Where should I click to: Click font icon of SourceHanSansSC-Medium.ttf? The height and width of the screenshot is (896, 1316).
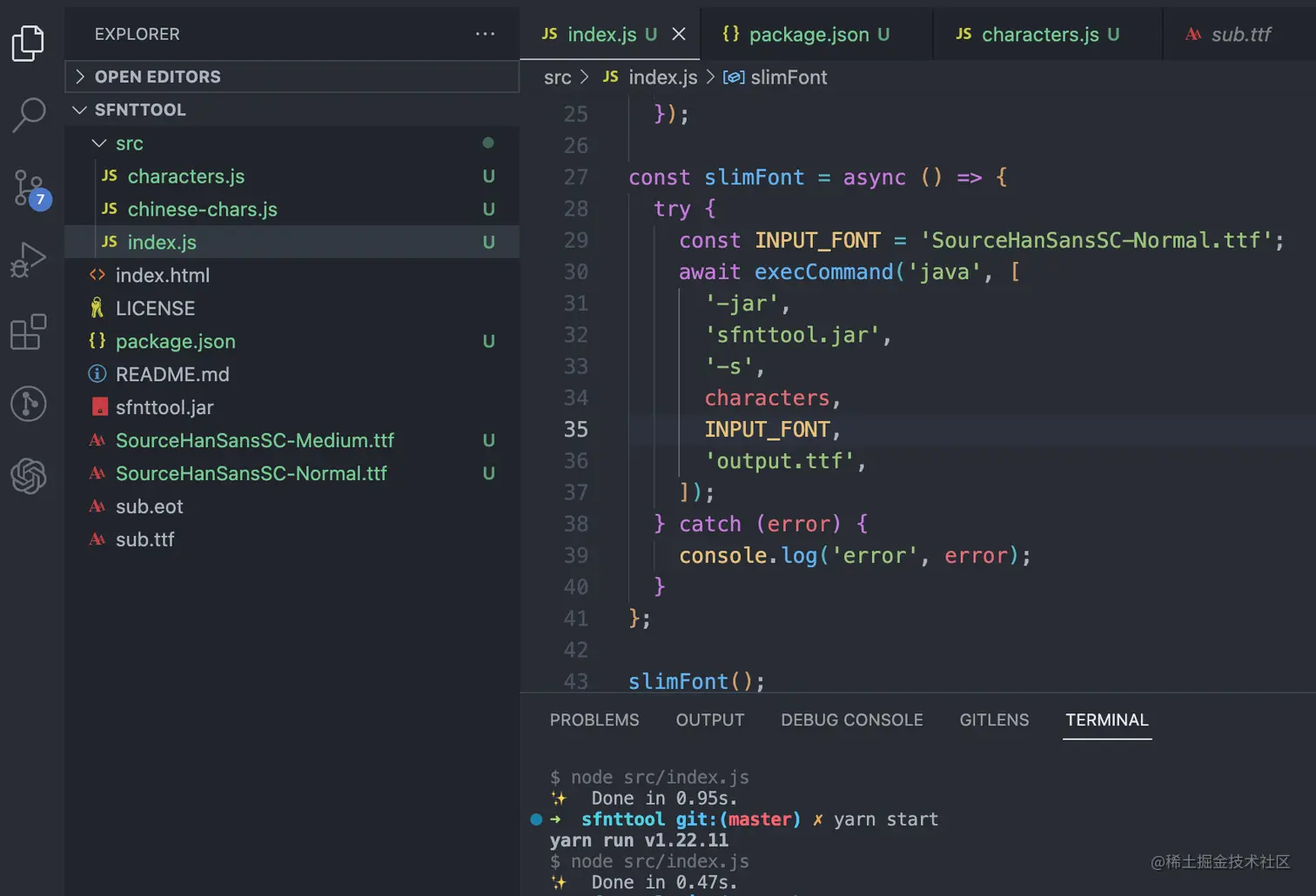tap(97, 440)
